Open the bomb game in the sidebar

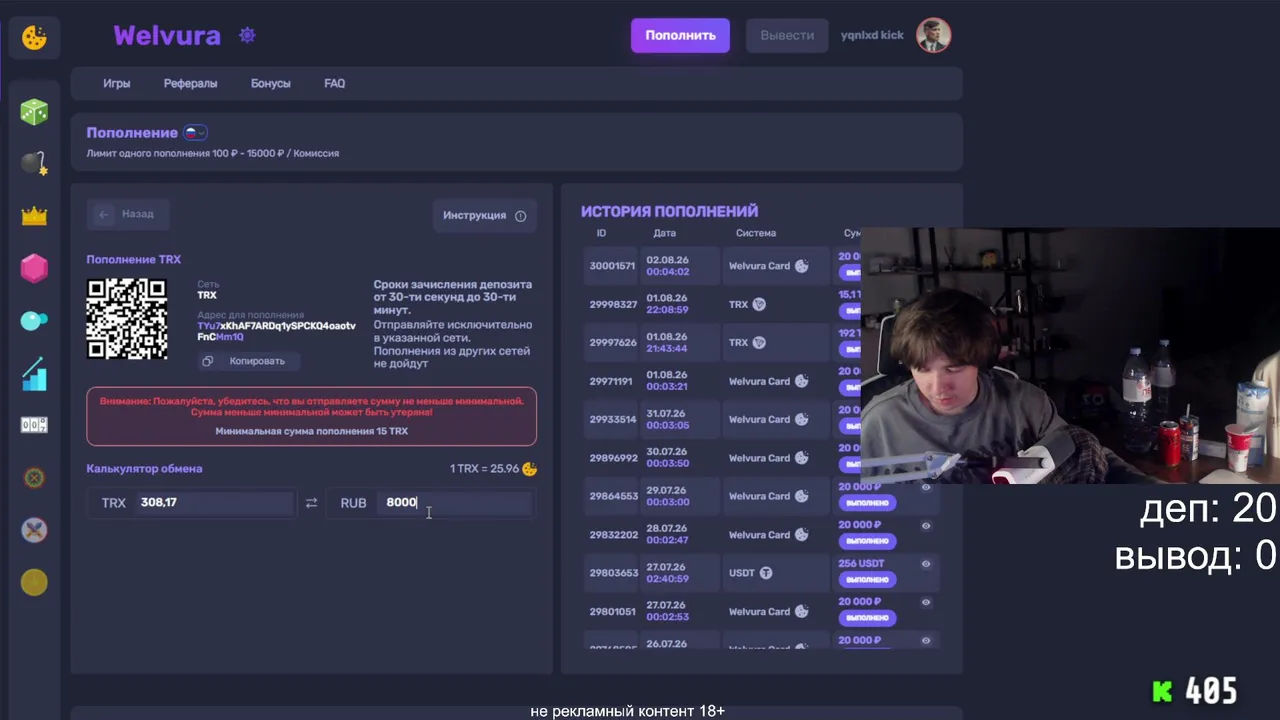coord(34,164)
